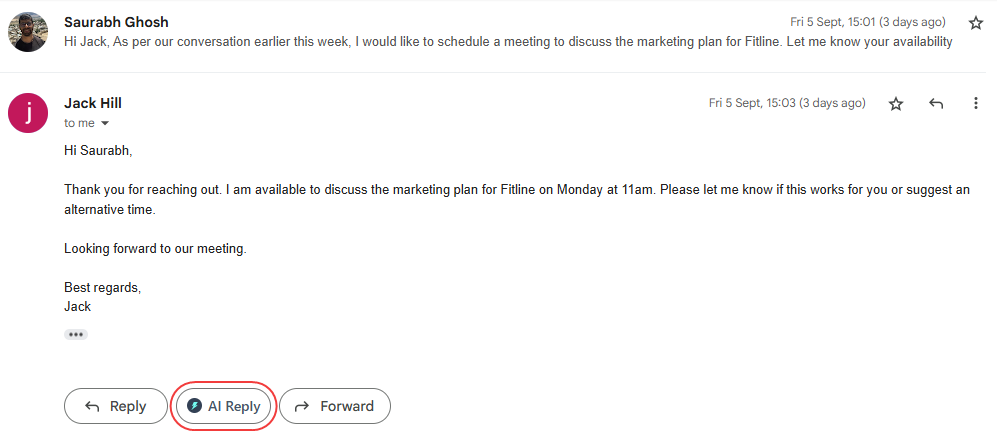
Task: Click the AI Reply button label
Action: point(234,406)
